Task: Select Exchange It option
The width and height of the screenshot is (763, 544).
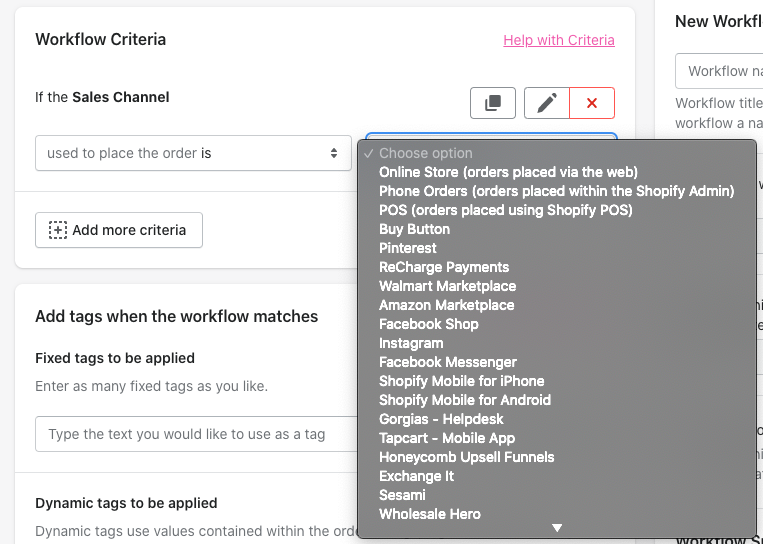Action: pyautogui.click(x=557, y=476)
